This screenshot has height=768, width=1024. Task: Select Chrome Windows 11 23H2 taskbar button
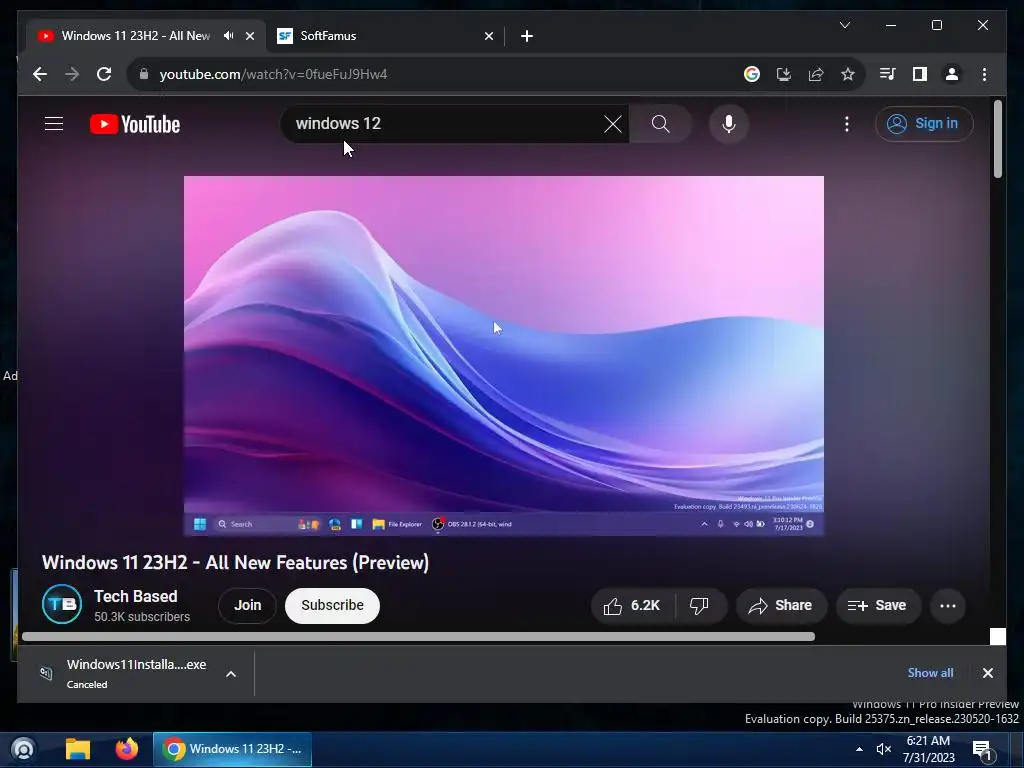tap(232, 749)
